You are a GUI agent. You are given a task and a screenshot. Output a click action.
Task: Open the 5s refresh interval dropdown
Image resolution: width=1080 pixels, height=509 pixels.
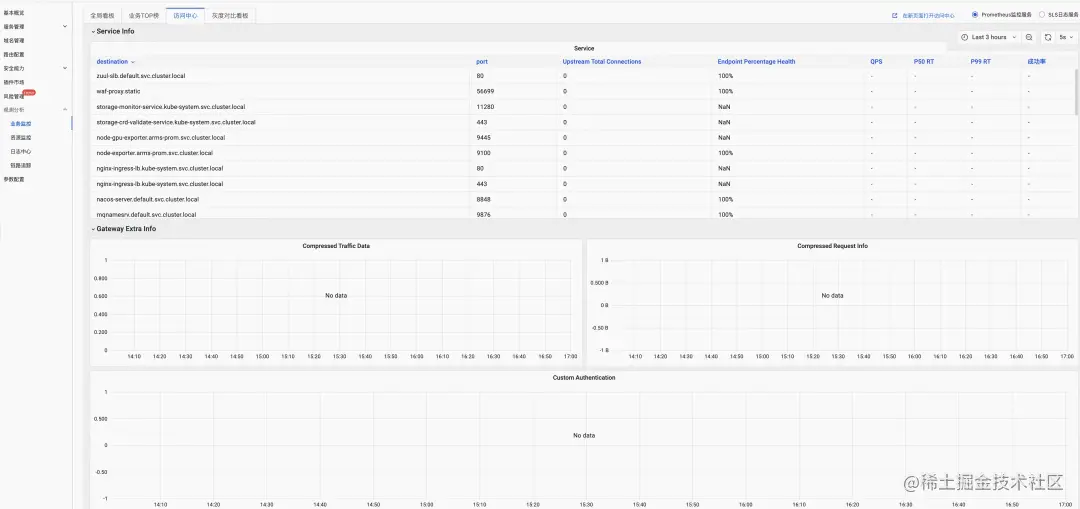(1066, 37)
